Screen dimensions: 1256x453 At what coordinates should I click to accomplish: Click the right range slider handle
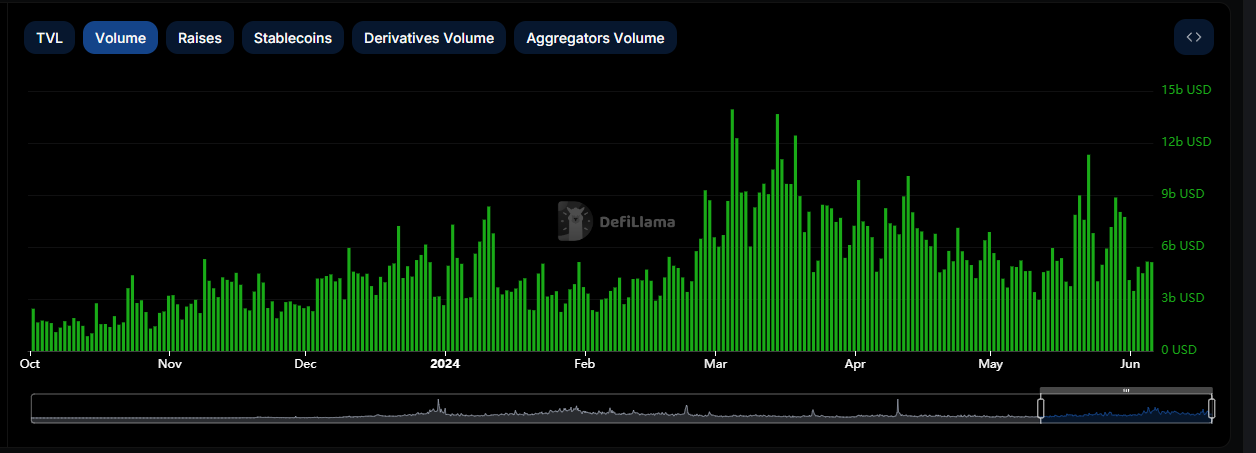click(x=1211, y=408)
